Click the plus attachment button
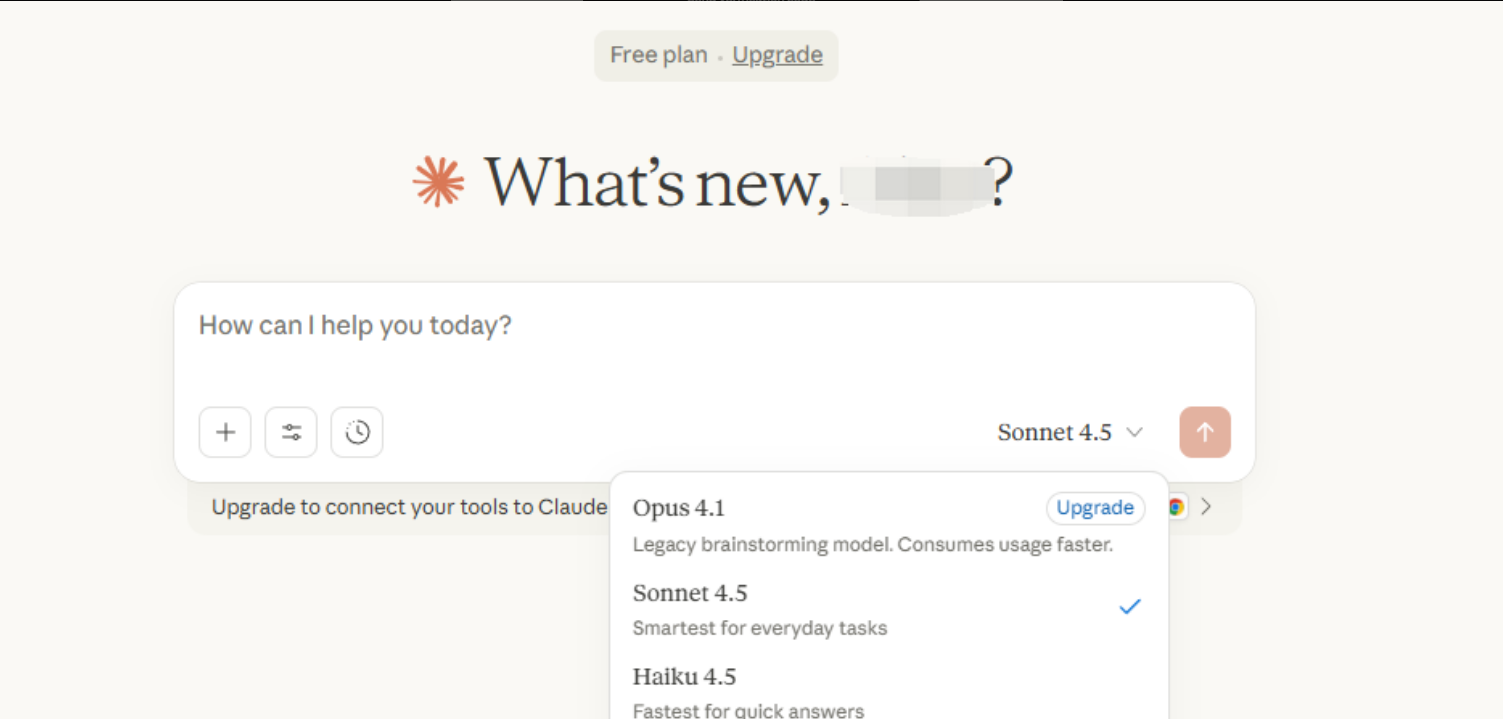The width and height of the screenshot is (1503, 719). pos(225,432)
